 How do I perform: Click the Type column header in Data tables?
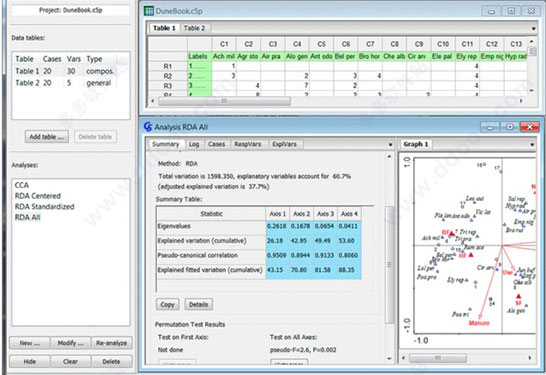94,59
